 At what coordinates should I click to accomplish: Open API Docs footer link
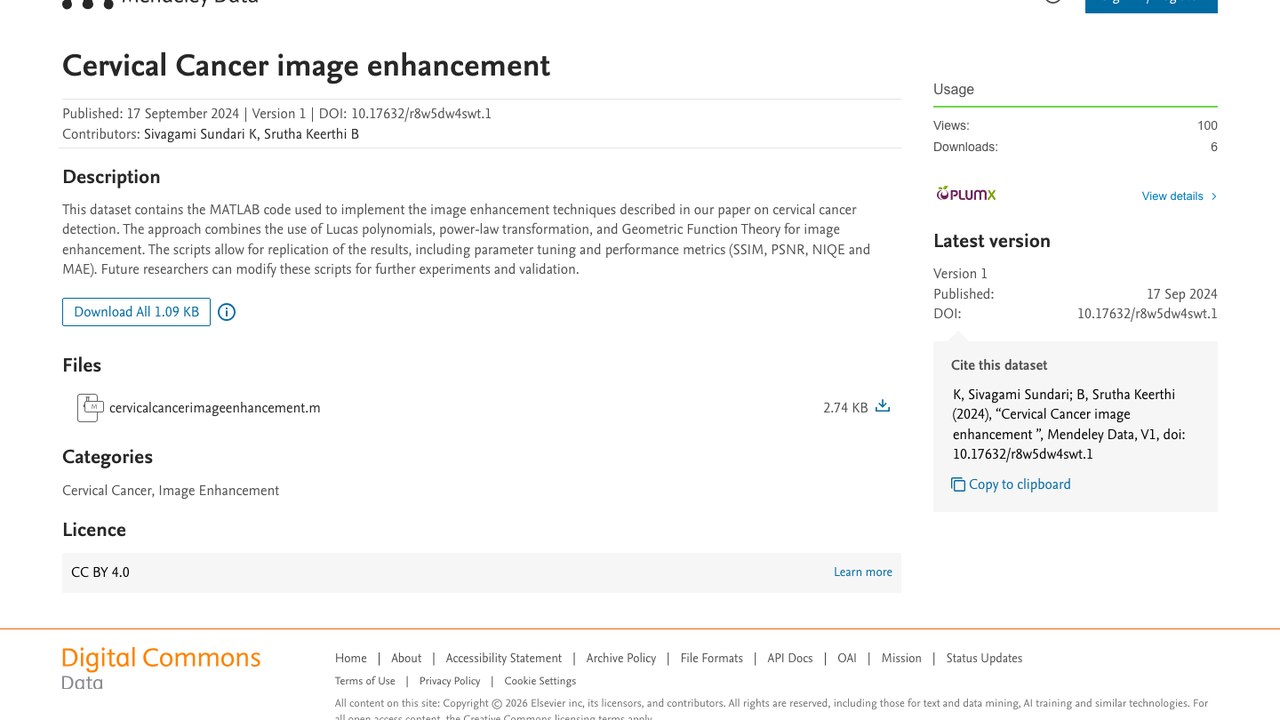pos(790,658)
